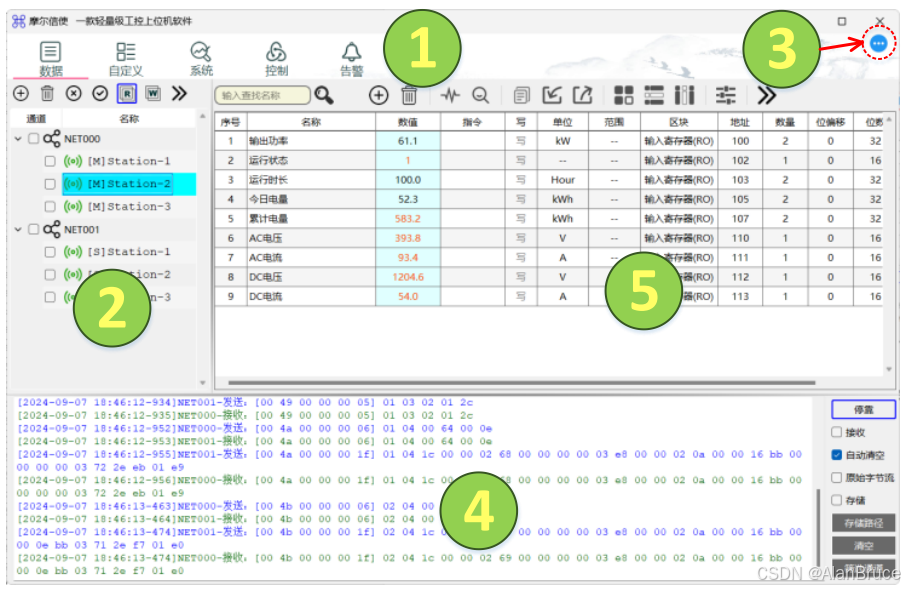The width and height of the screenshot is (905, 589).
Task: Click the four-square grid view icon
Action: 624,95
